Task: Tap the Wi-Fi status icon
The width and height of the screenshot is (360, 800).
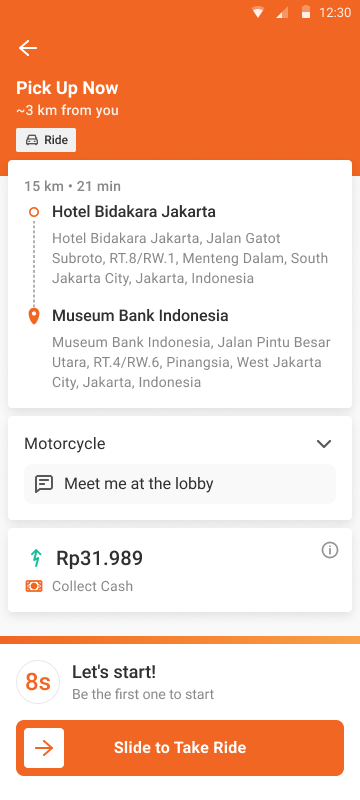Action: point(258,13)
